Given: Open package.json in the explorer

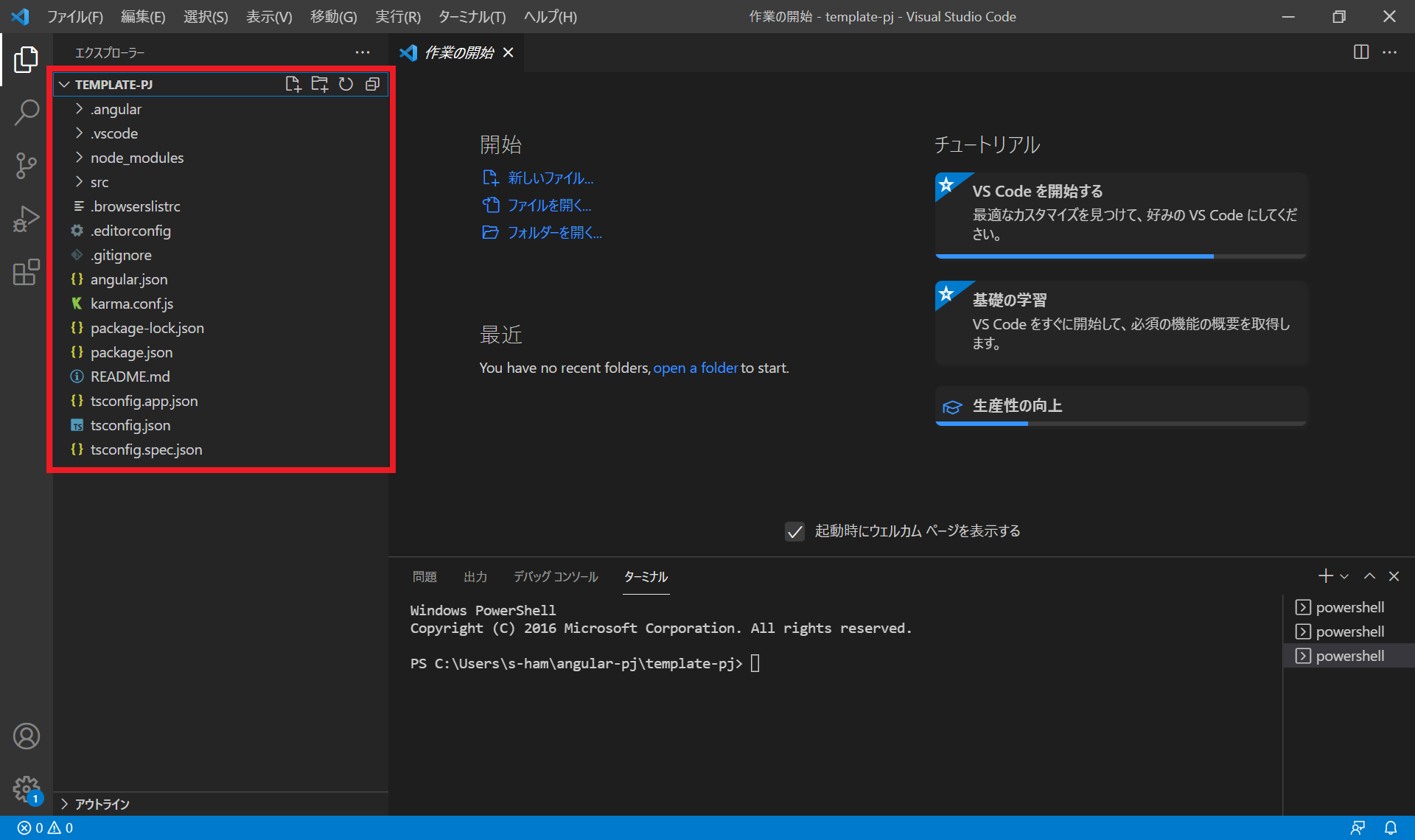Looking at the screenshot, I should [131, 352].
